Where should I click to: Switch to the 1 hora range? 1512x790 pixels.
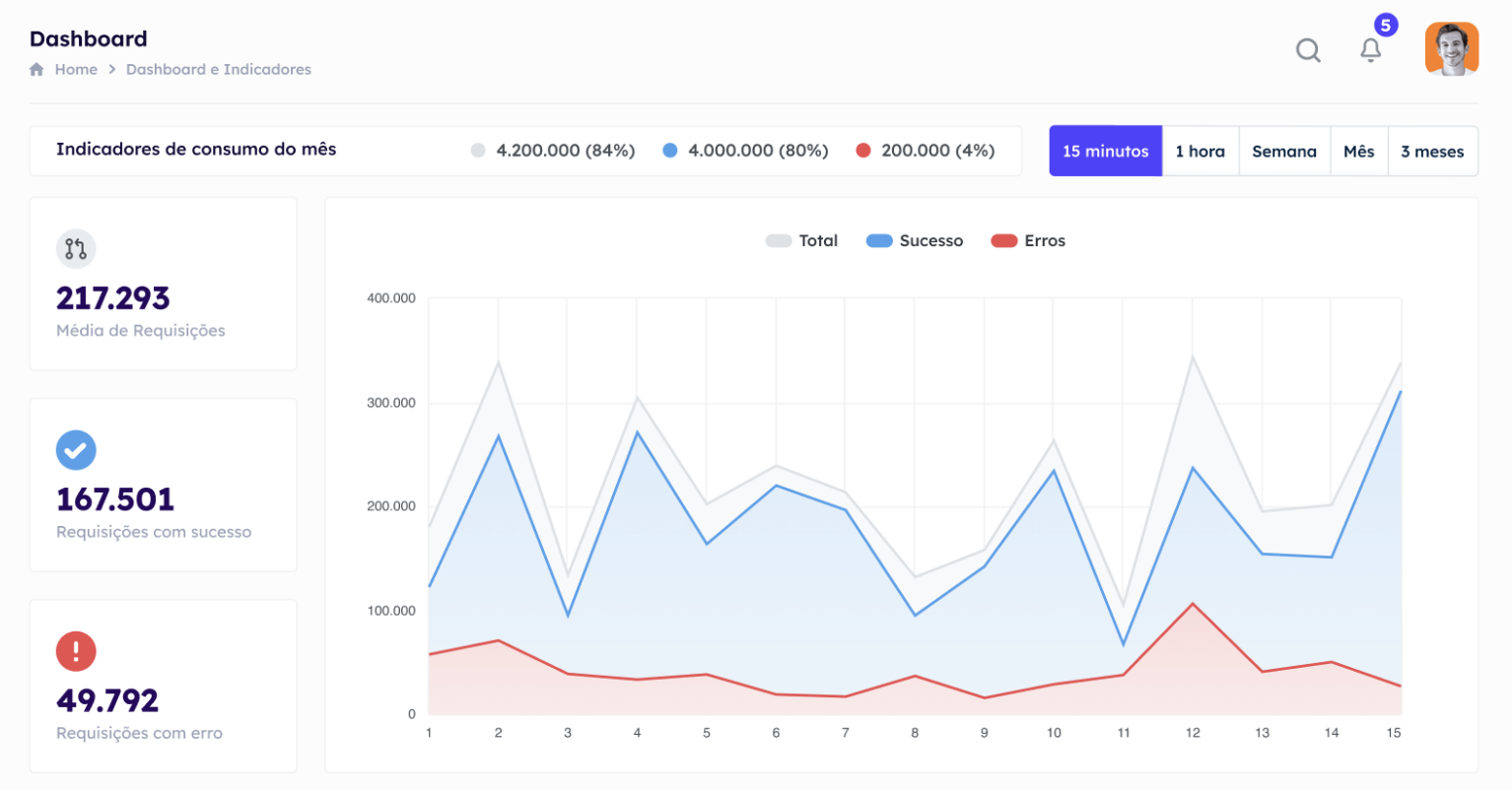point(1201,151)
